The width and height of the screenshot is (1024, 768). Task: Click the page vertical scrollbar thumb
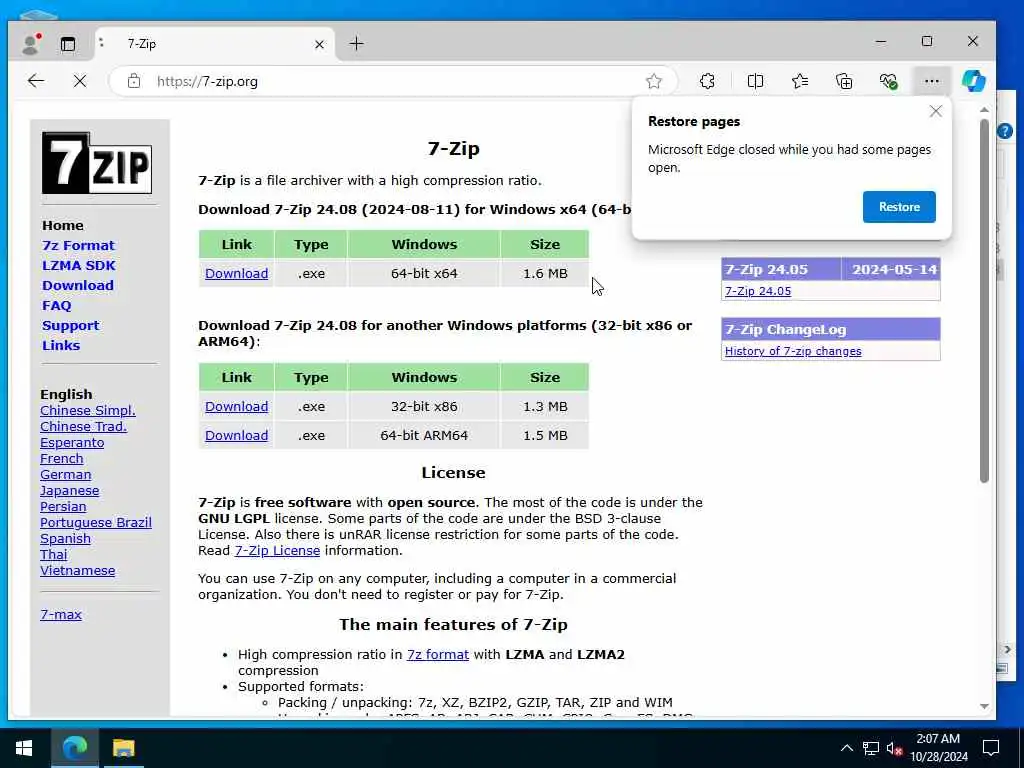tap(984, 300)
